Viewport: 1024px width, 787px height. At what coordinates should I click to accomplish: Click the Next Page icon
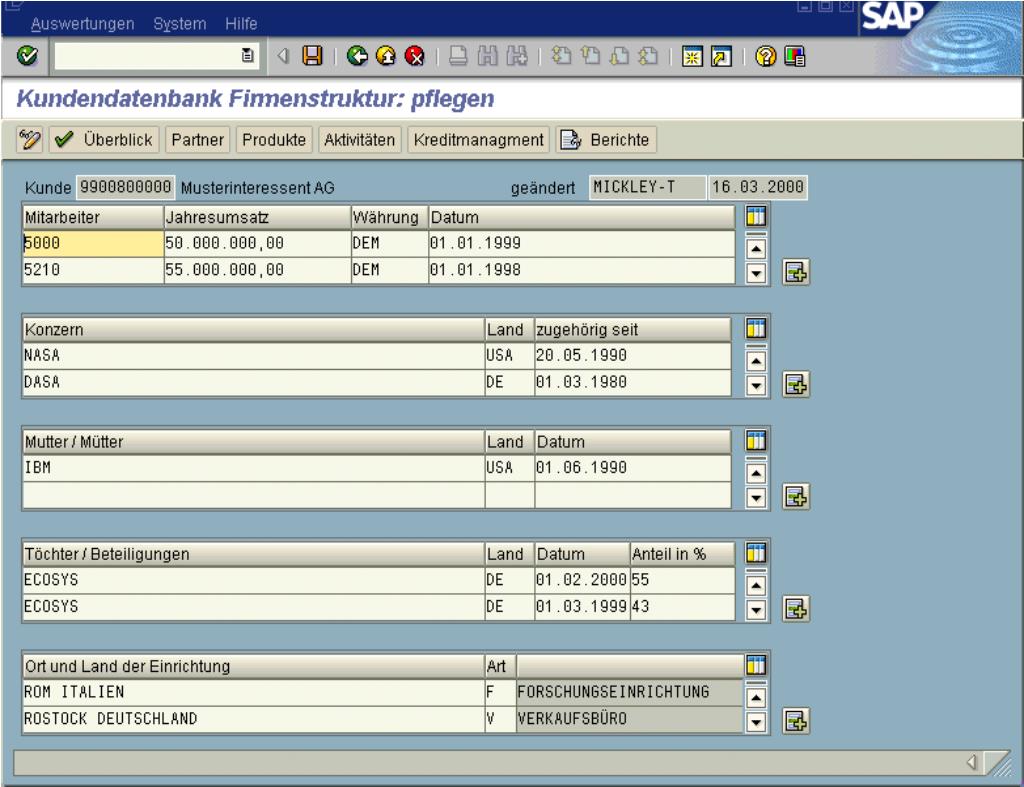coord(619,56)
